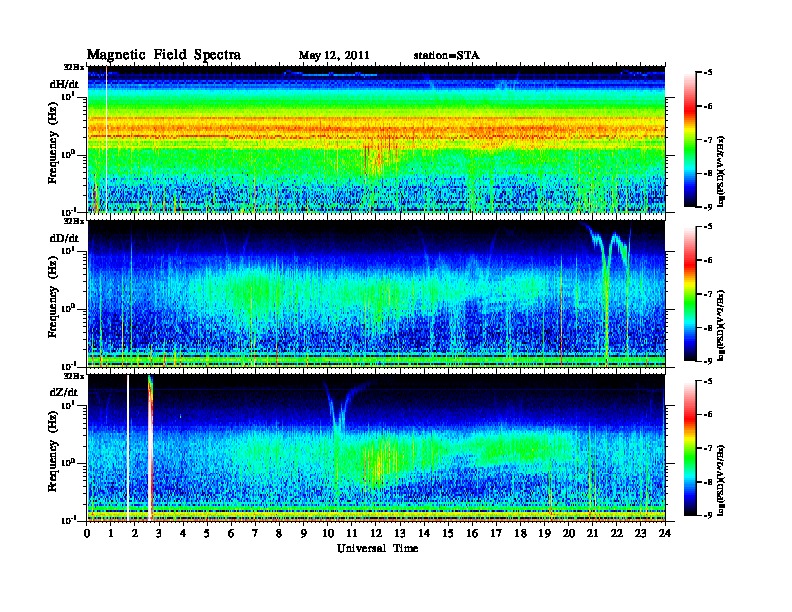792x612 pixels.
Task: Click hour 6 on the Universal Time axis
Action: (x=231, y=534)
